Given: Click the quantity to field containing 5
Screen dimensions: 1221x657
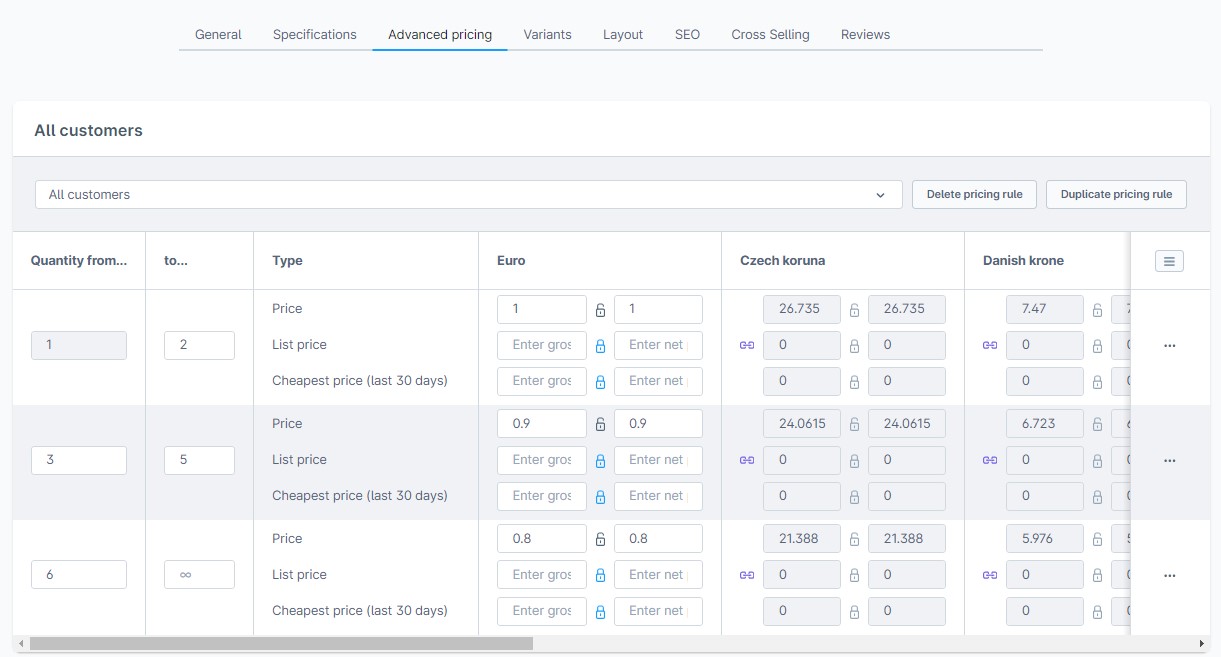Looking at the screenshot, I should (199, 460).
